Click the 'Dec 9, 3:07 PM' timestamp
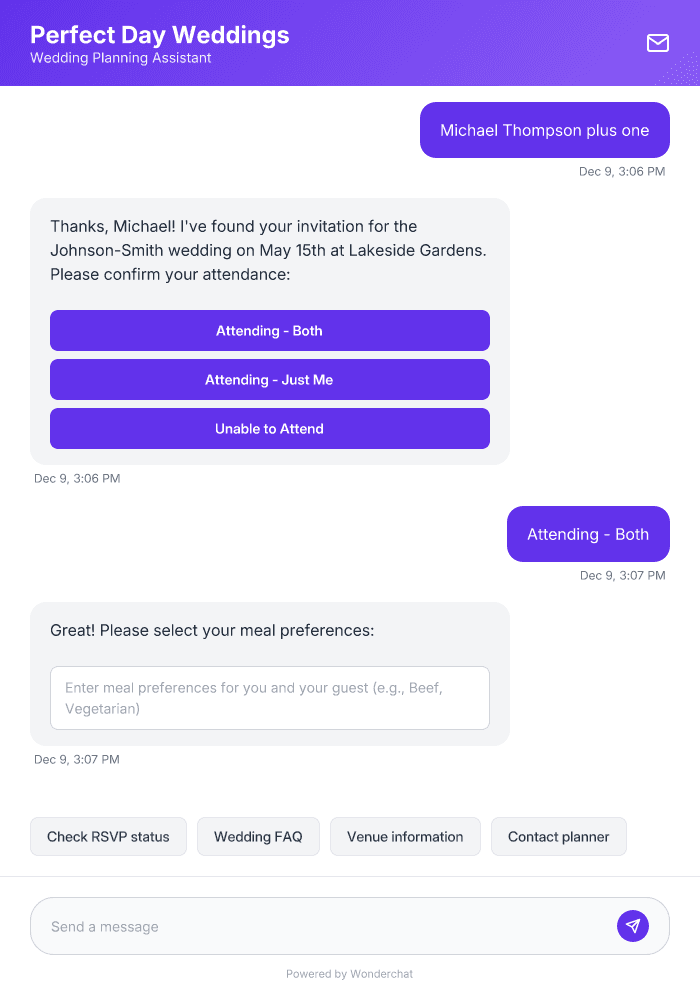This screenshot has height=1000, width=700. tap(622, 575)
